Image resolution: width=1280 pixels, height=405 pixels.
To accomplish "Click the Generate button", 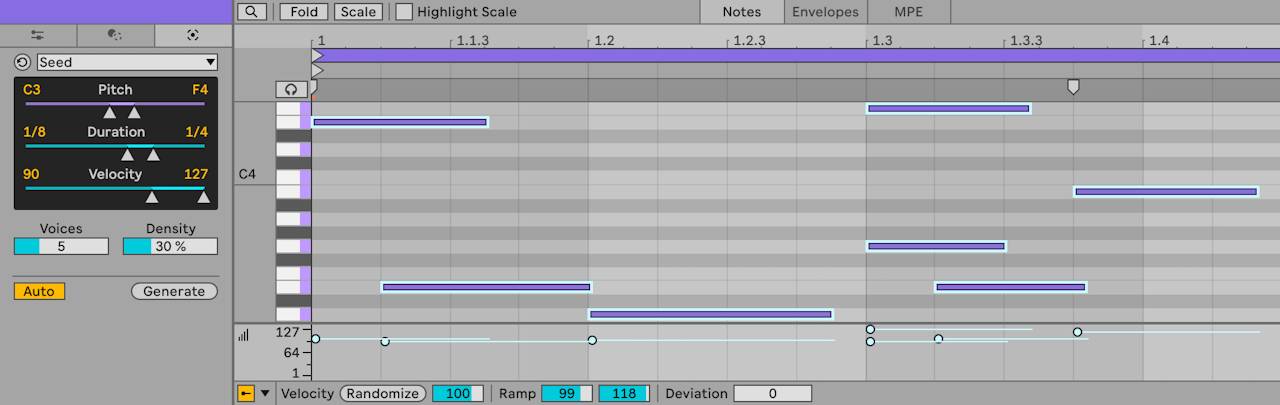I will (174, 291).
